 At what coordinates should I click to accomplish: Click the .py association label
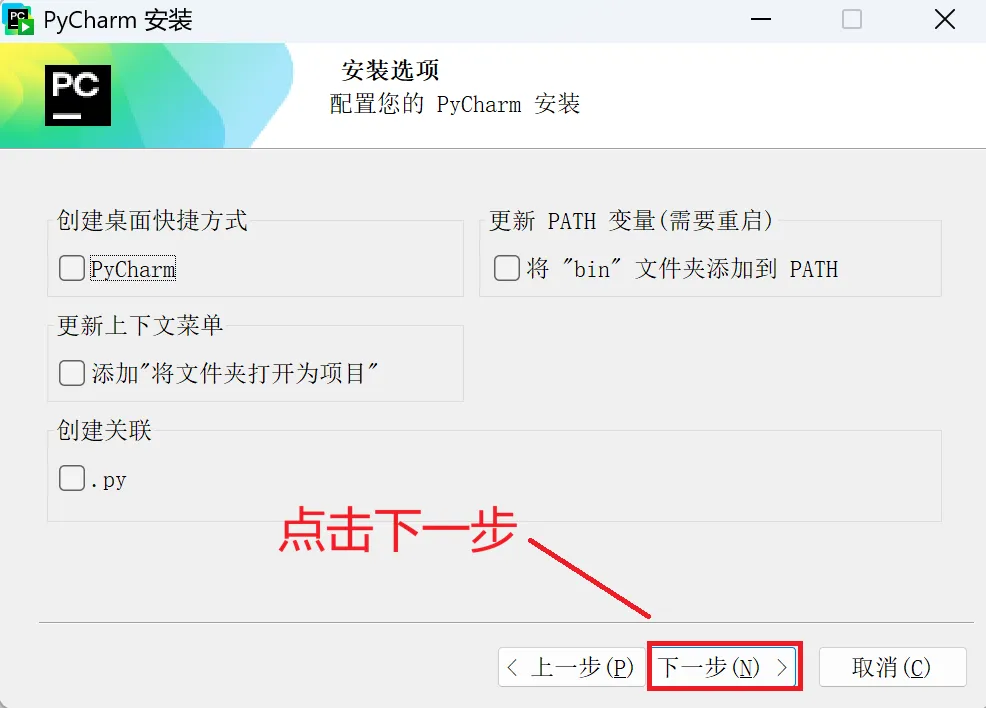108,480
